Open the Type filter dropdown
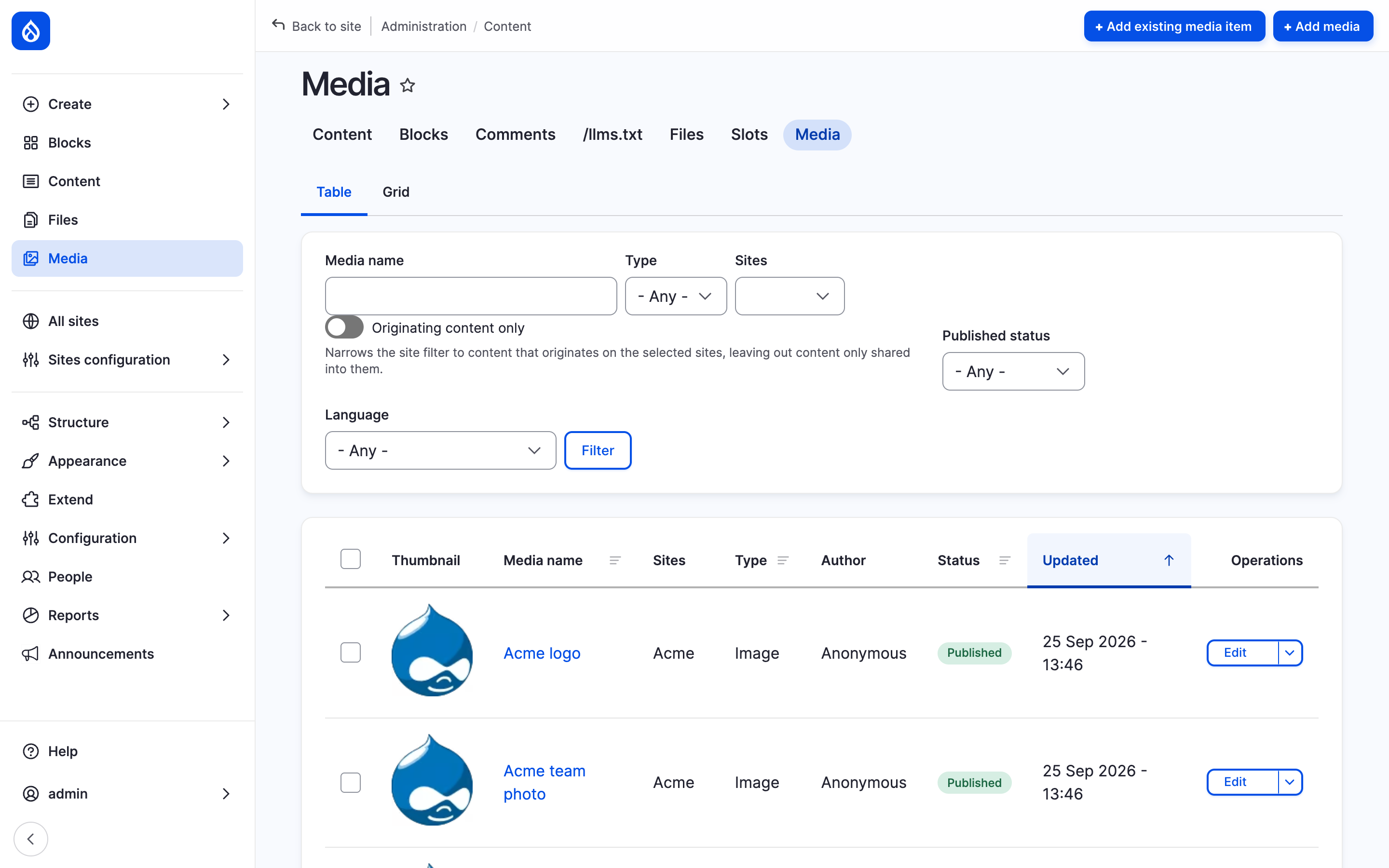1389x868 pixels. (676, 296)
